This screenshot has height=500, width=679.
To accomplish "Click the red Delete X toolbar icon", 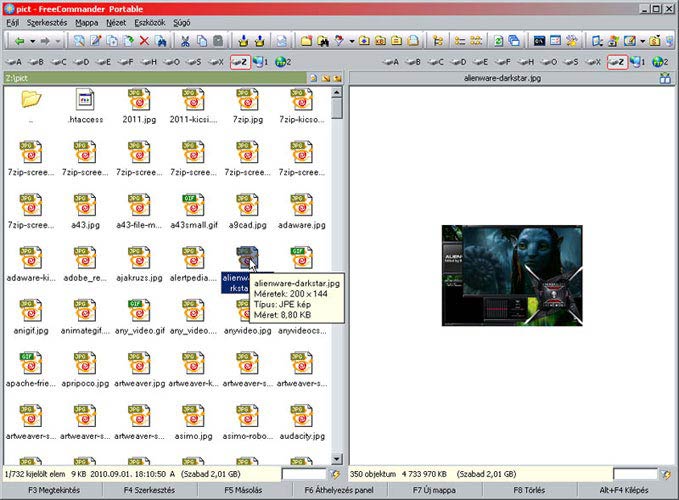I will (144, 41).
